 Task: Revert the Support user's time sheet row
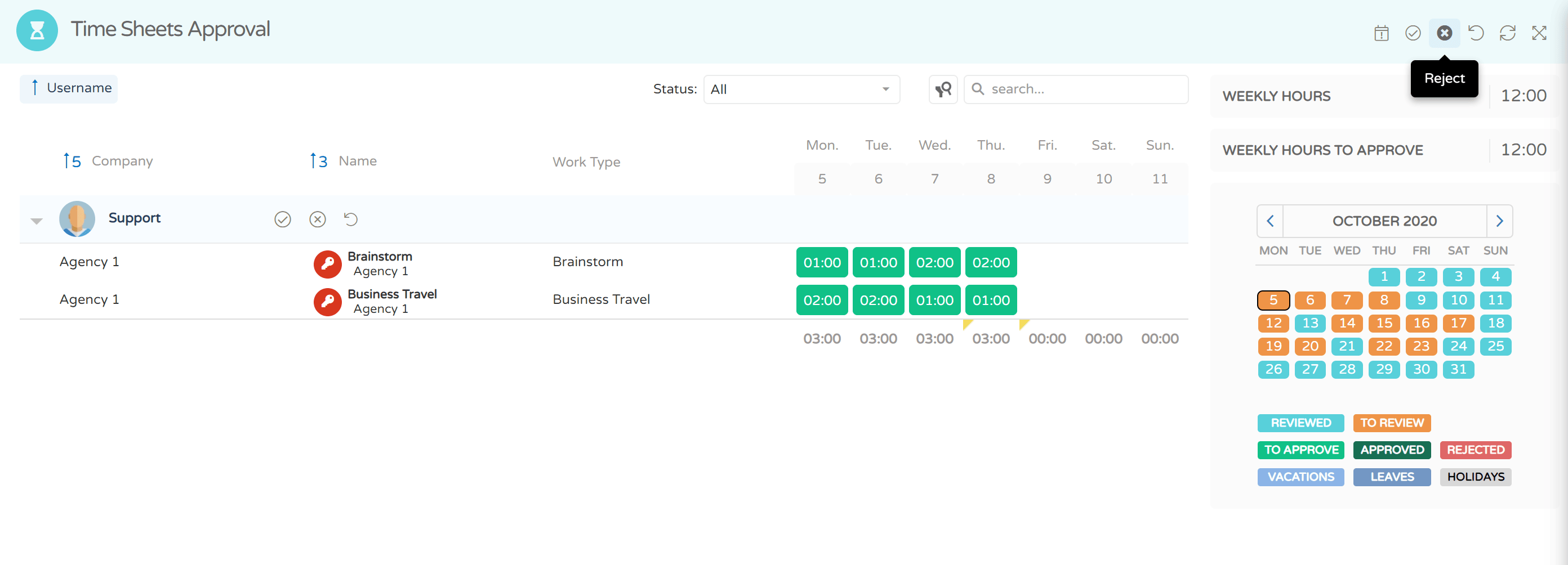[351, 219]
